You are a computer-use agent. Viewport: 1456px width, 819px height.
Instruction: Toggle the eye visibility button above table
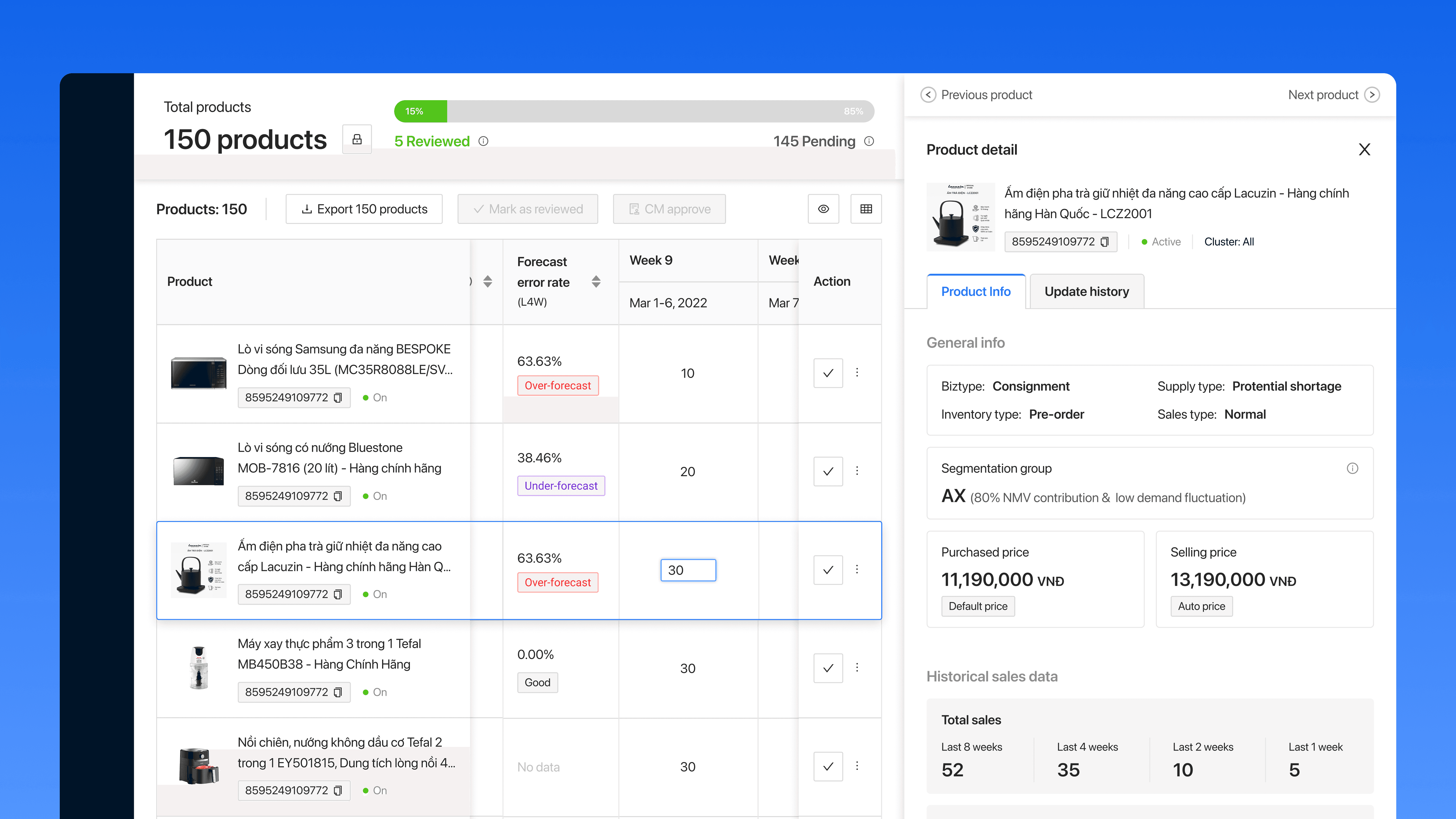coord(823,209)
